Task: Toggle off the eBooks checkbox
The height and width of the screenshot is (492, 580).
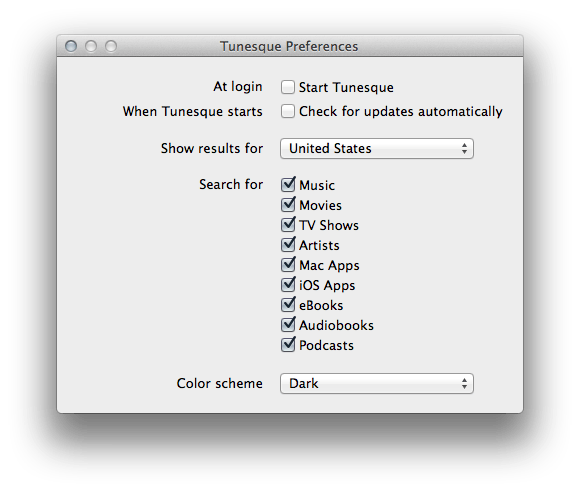Action: point(288,304)
